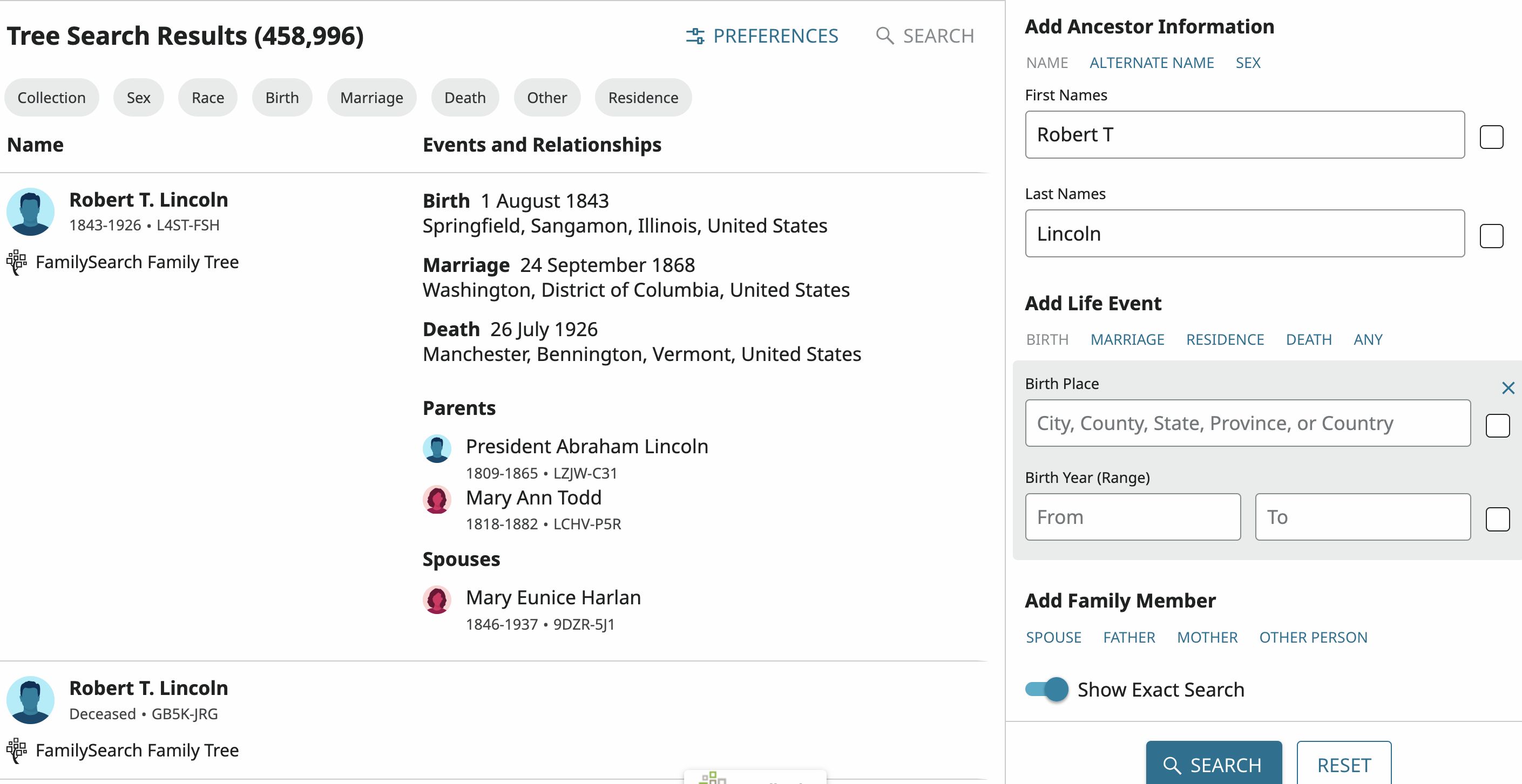
Task: Open the Race filter chip
Action: tap(208, 98)
